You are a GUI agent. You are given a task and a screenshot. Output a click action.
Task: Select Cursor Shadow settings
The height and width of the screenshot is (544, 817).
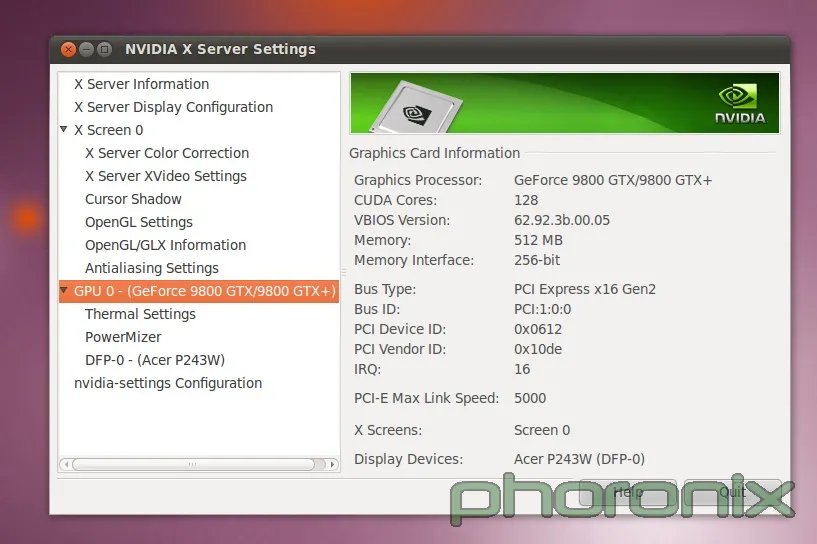coord(133,199)
